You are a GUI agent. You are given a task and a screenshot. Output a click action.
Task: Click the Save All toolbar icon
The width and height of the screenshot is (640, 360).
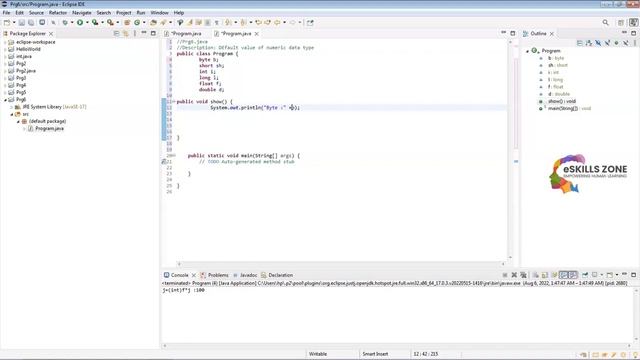point(31,23)
